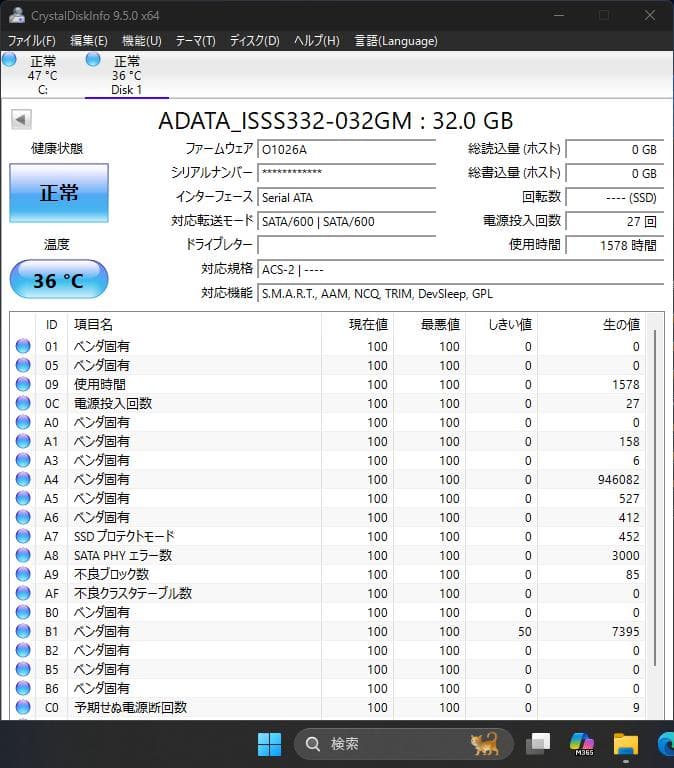Click the 正常 health status button
The width and height of the screenshot is (674, 768).
pos(59,192)
